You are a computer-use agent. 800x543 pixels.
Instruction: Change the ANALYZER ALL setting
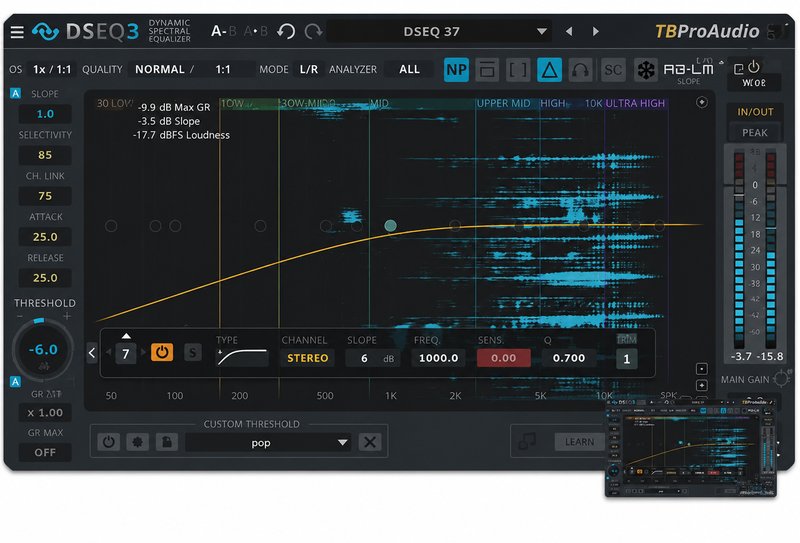point(409,69)
